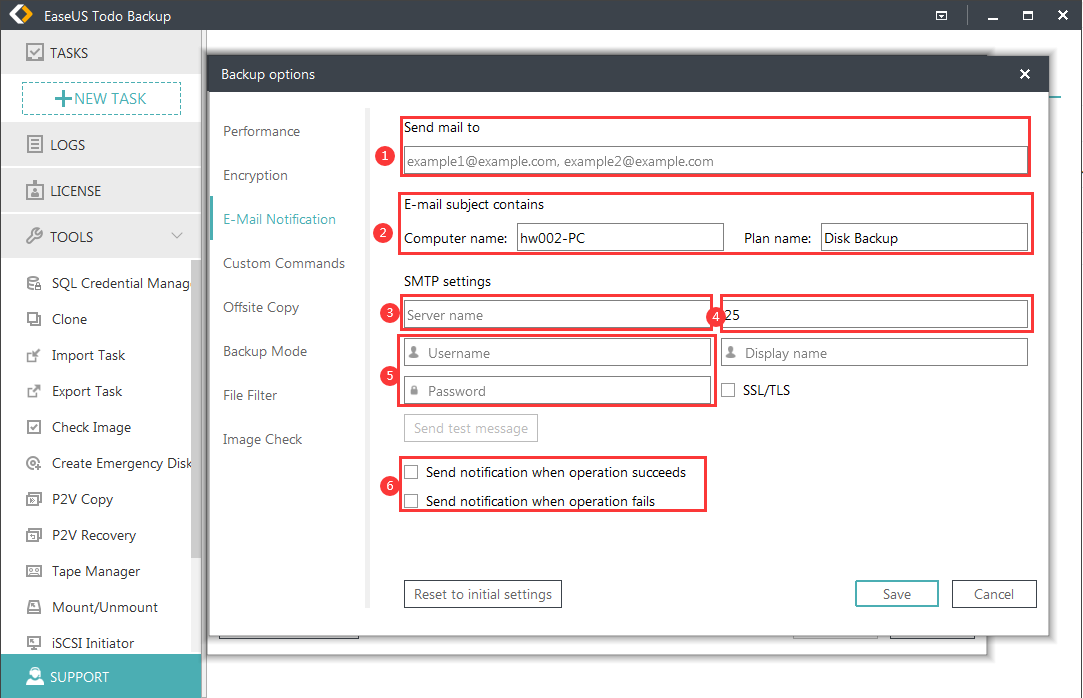1083x698 pixels.
Task: Click the Computer name field
Action: click(620, 237)
